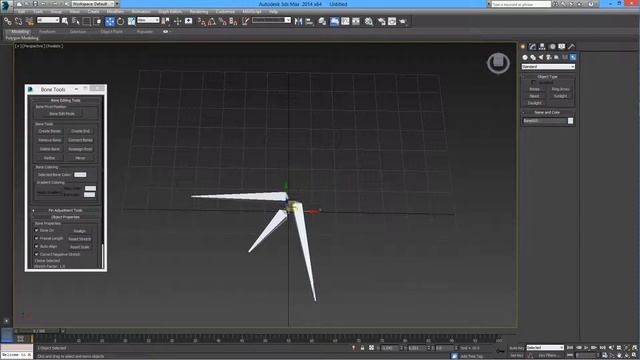Viewport: 640px width, 360px height.
Task: Click the Select and Link tool
Action: (8, 21)
